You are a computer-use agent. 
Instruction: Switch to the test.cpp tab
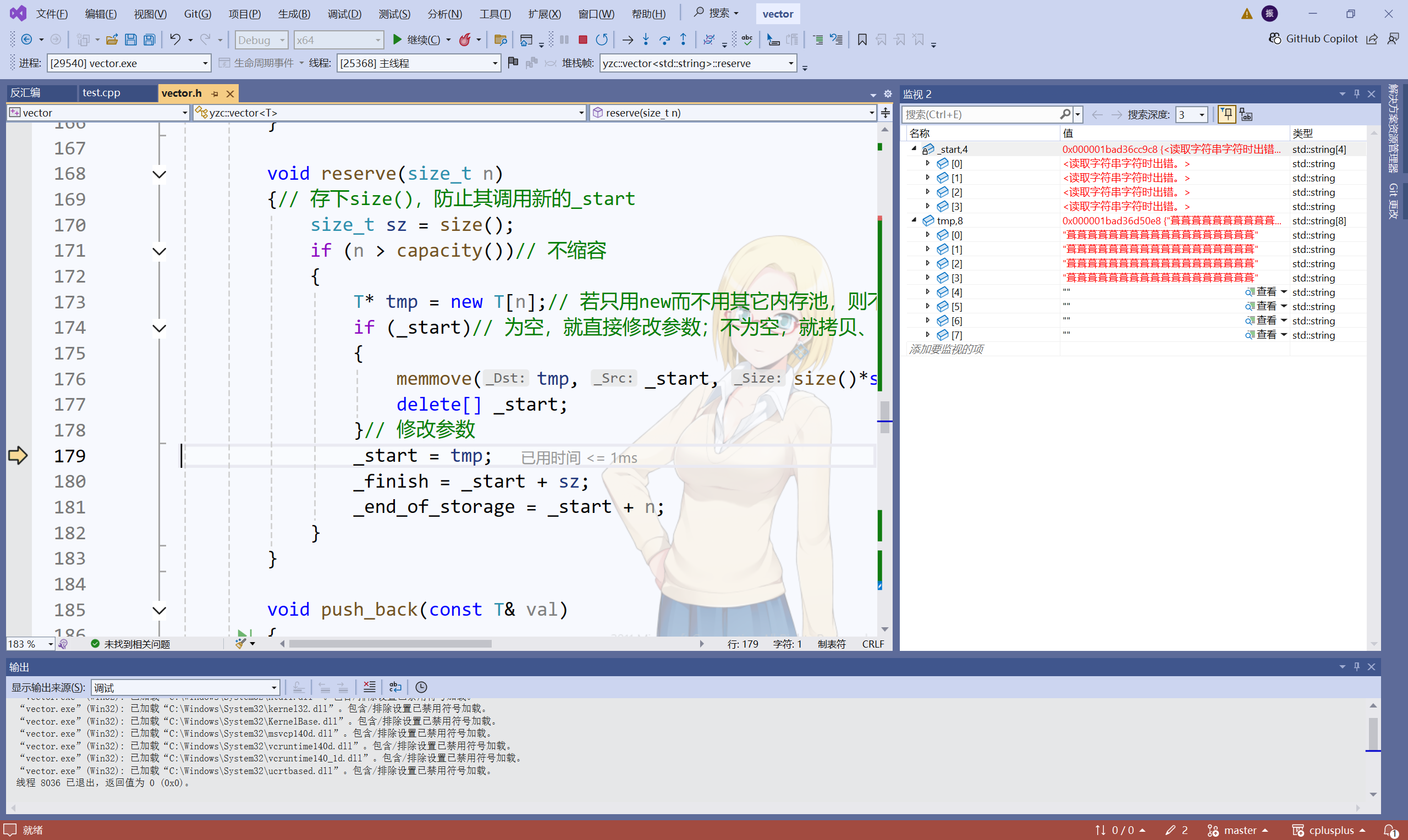[x=101, y=93]
